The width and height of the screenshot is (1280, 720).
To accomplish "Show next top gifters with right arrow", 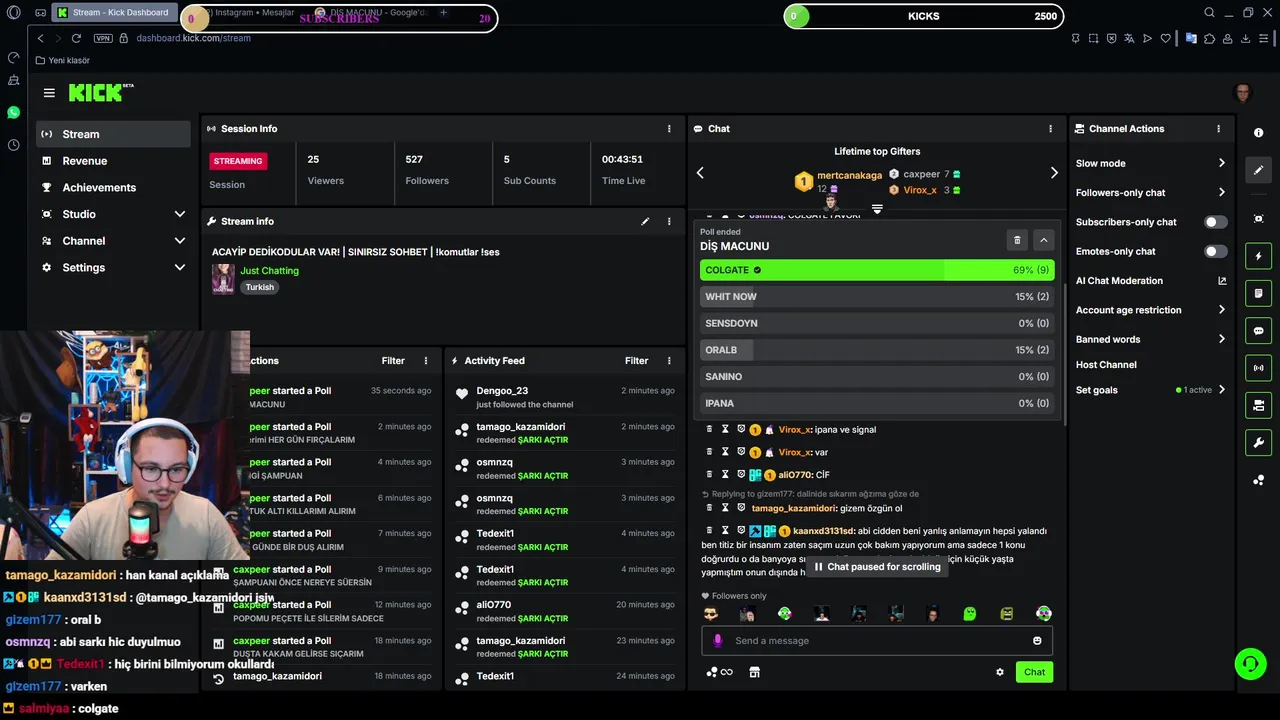I will pos(1054,173).
